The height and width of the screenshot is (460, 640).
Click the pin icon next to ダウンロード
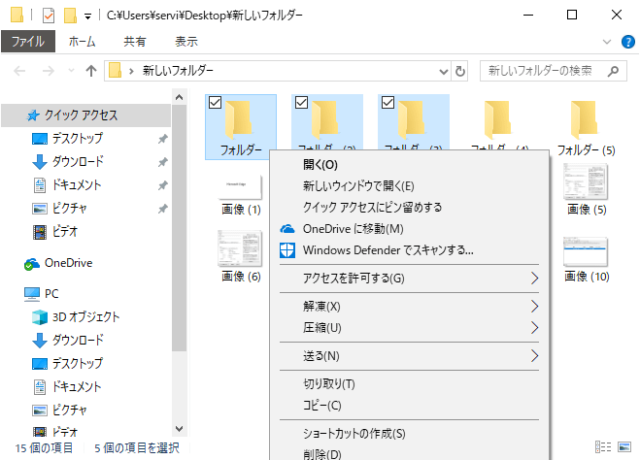point(162,162)
